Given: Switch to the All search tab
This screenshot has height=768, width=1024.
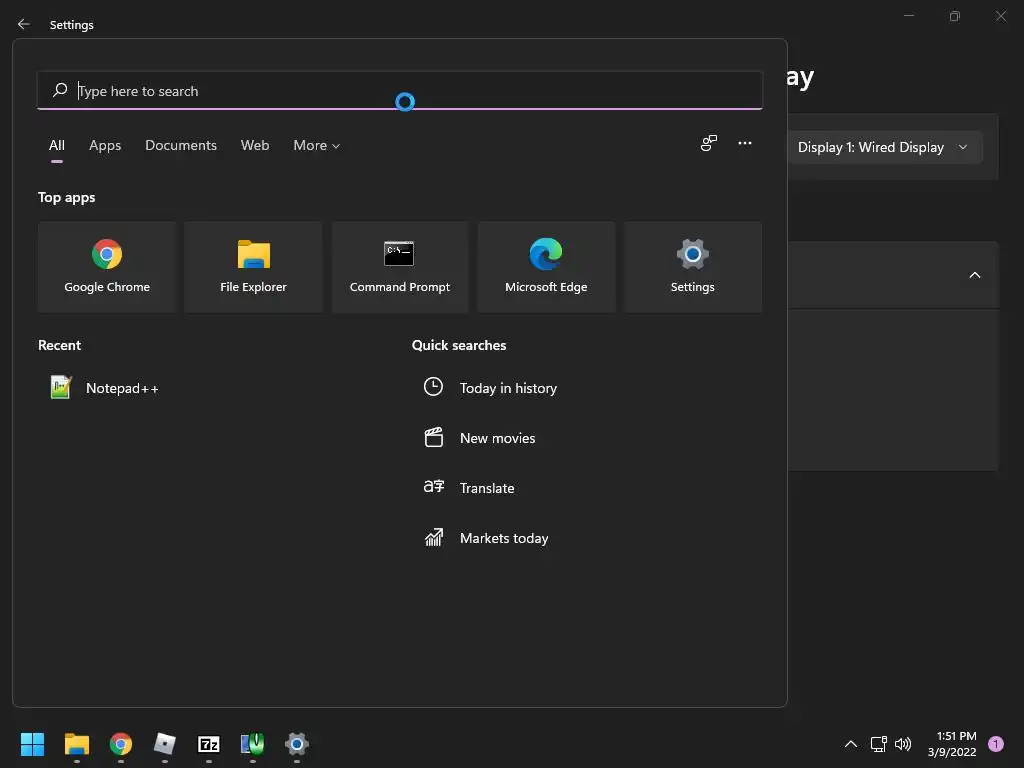Looking at the screenshot, I should (x=57, y=145).
